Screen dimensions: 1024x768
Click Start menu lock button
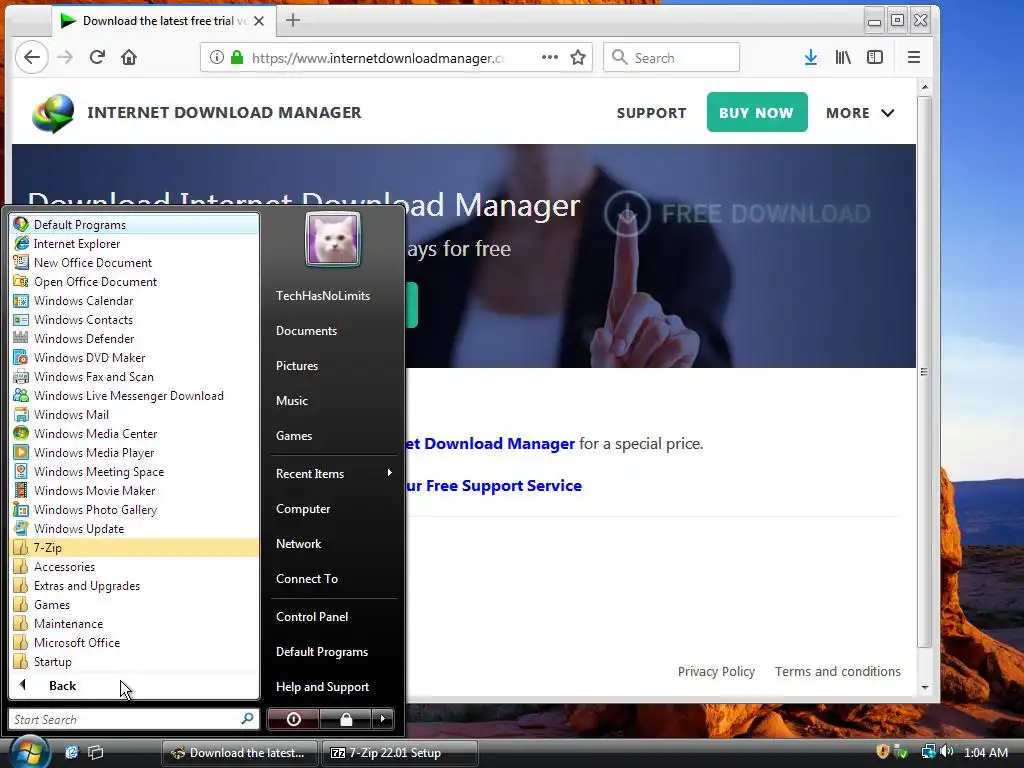[x=345, y=719]
